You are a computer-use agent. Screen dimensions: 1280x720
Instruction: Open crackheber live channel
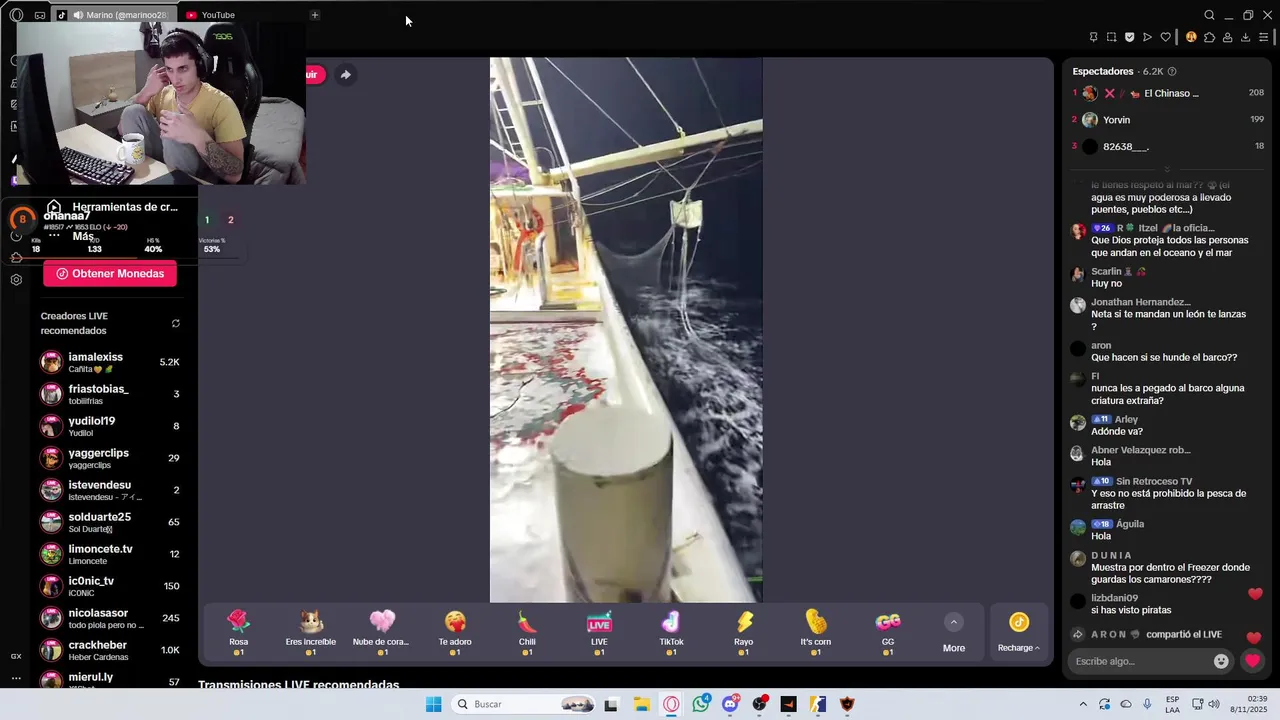(110, 650)
